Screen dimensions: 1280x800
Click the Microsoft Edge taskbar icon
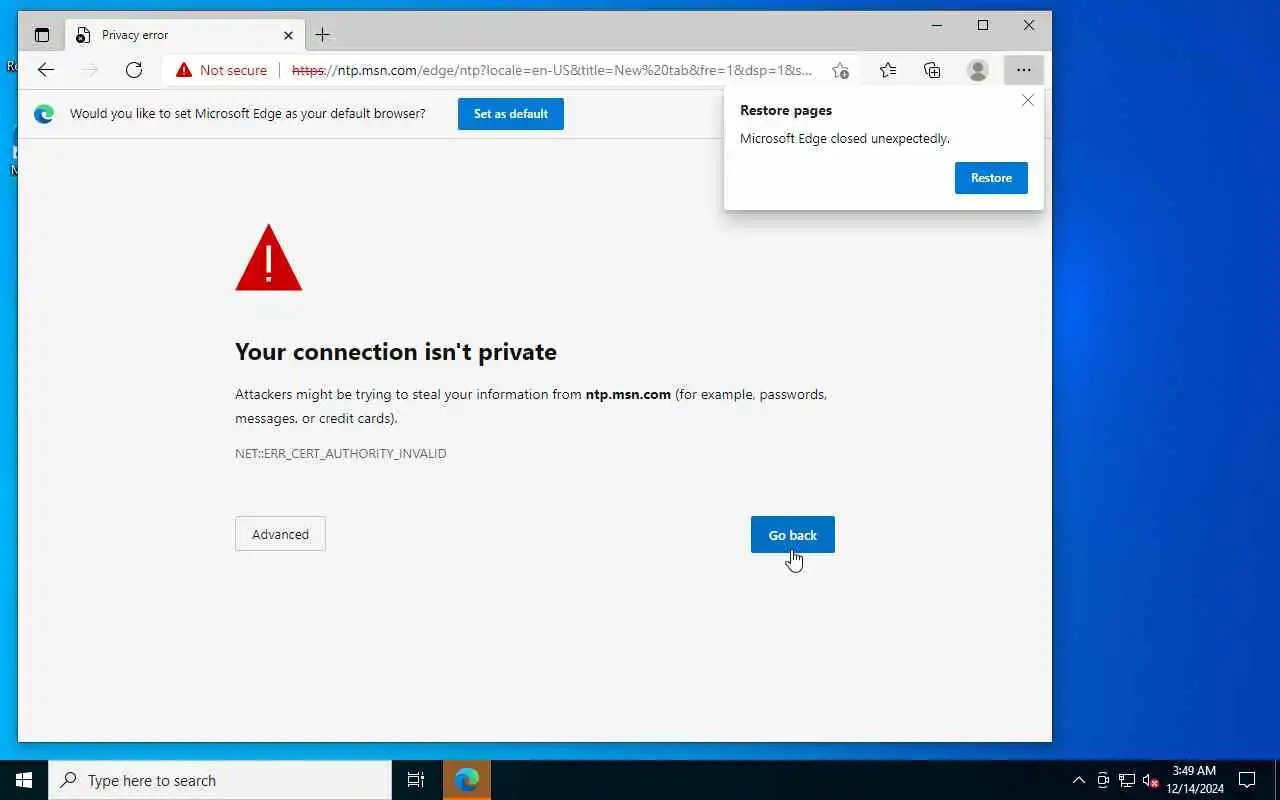point(467,780)
